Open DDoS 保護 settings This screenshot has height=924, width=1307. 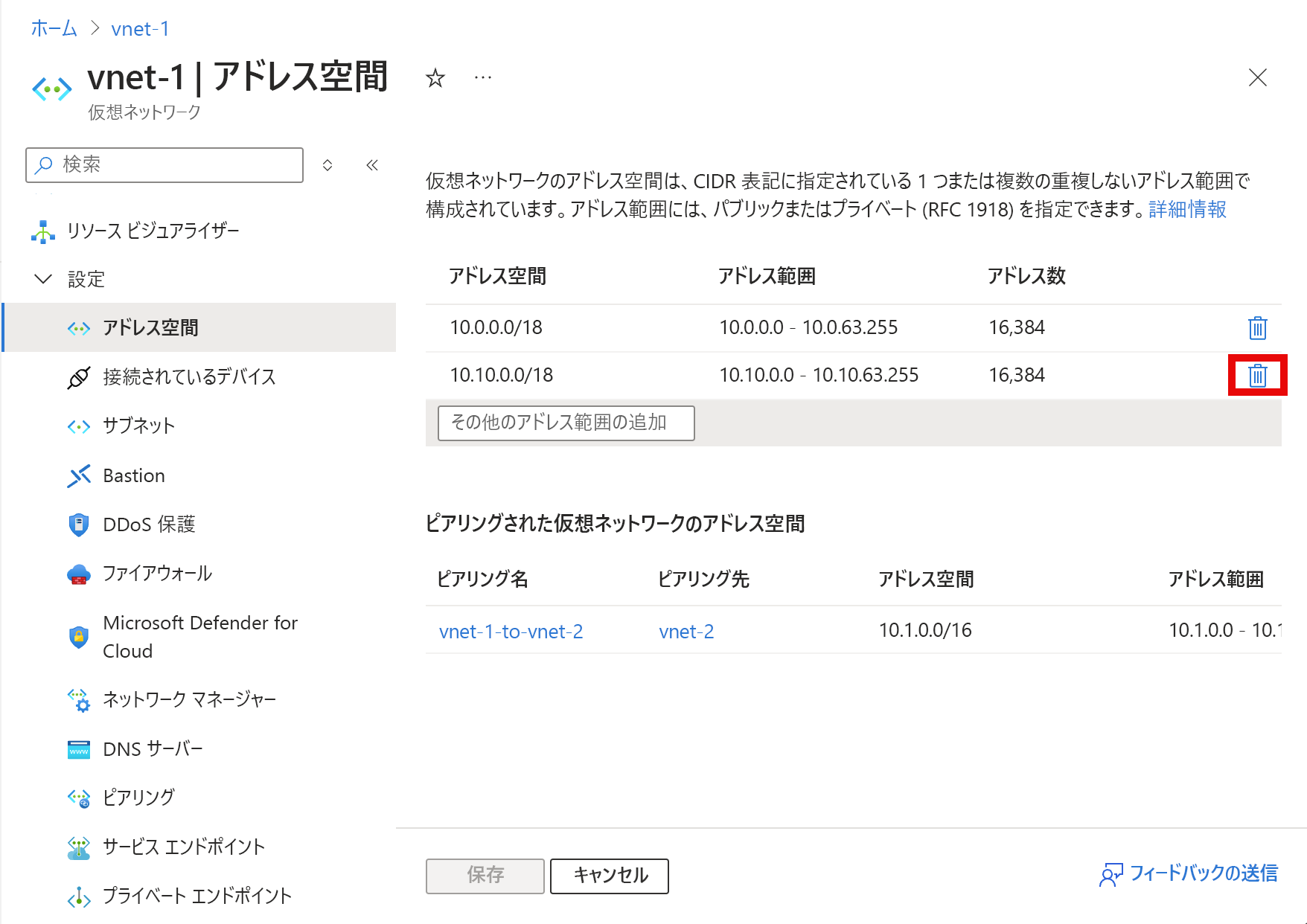[x=149, y=524]
